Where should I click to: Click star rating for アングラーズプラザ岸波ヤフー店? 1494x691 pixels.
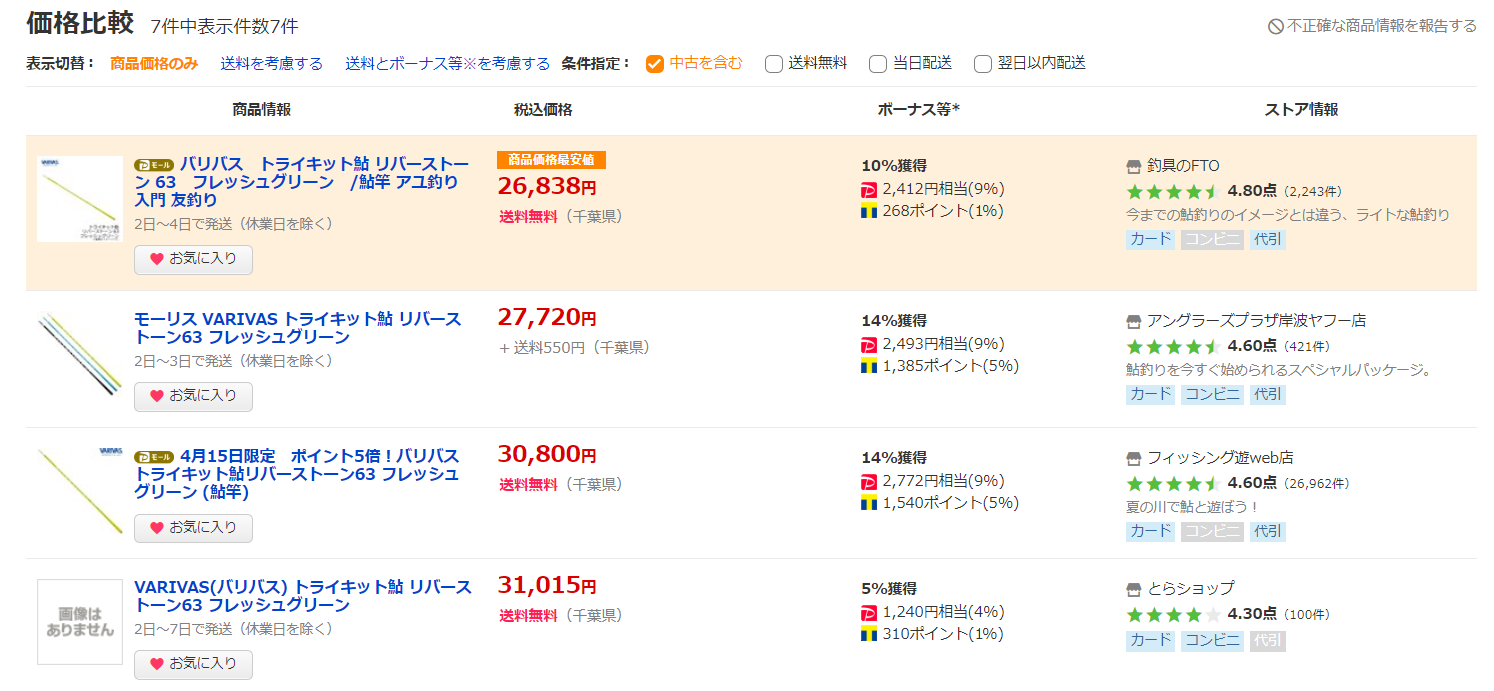click(1173, 346)
